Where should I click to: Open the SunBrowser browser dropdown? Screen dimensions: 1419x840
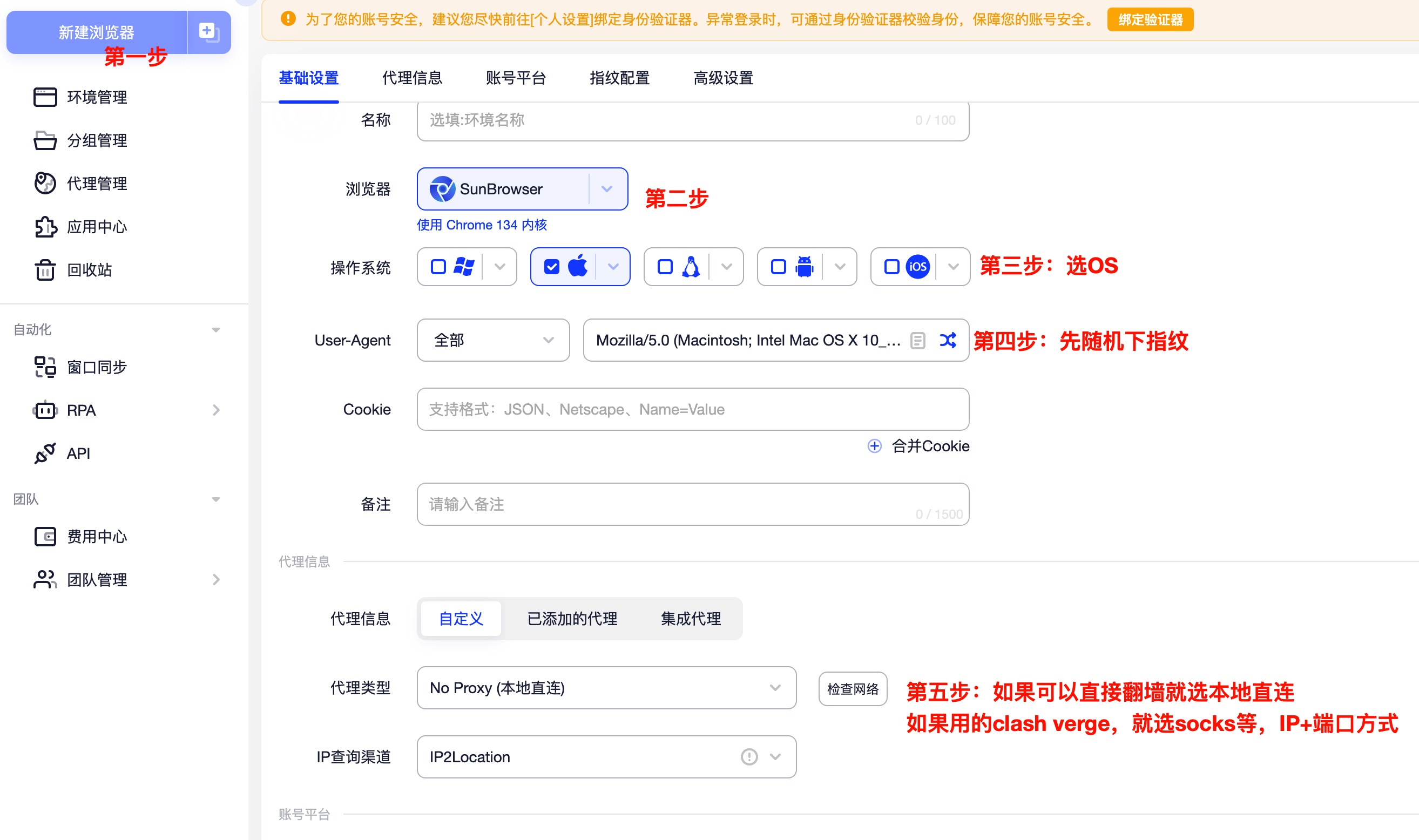[x=606, y=189]
